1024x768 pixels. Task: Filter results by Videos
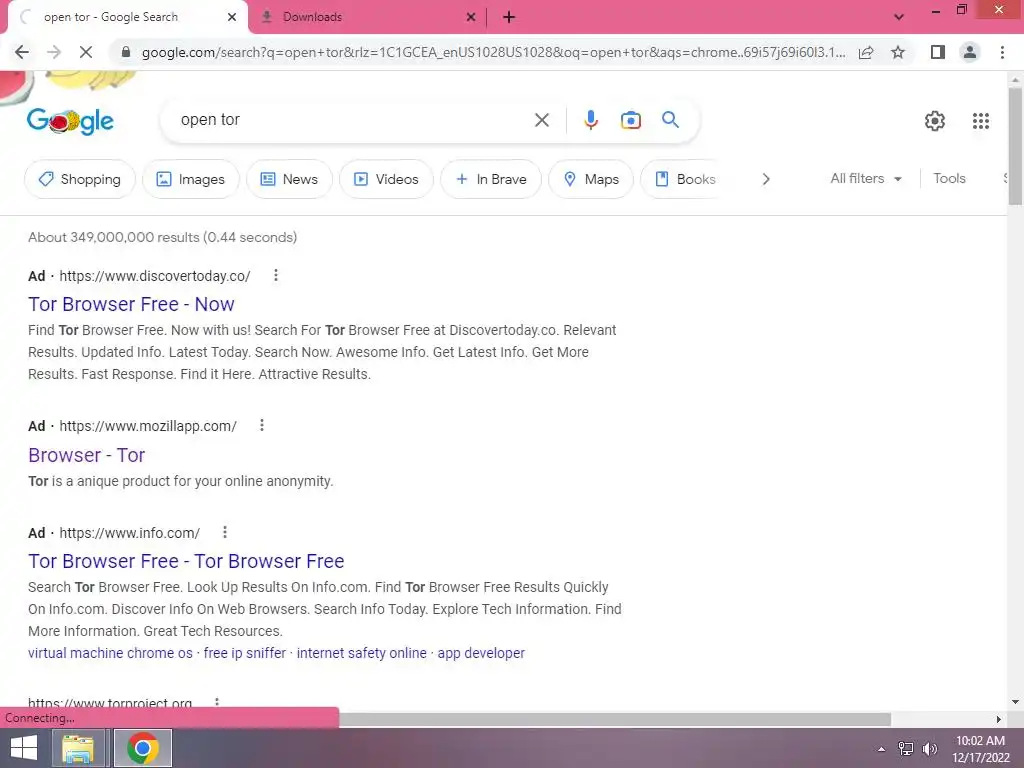[x=386, y=179]
